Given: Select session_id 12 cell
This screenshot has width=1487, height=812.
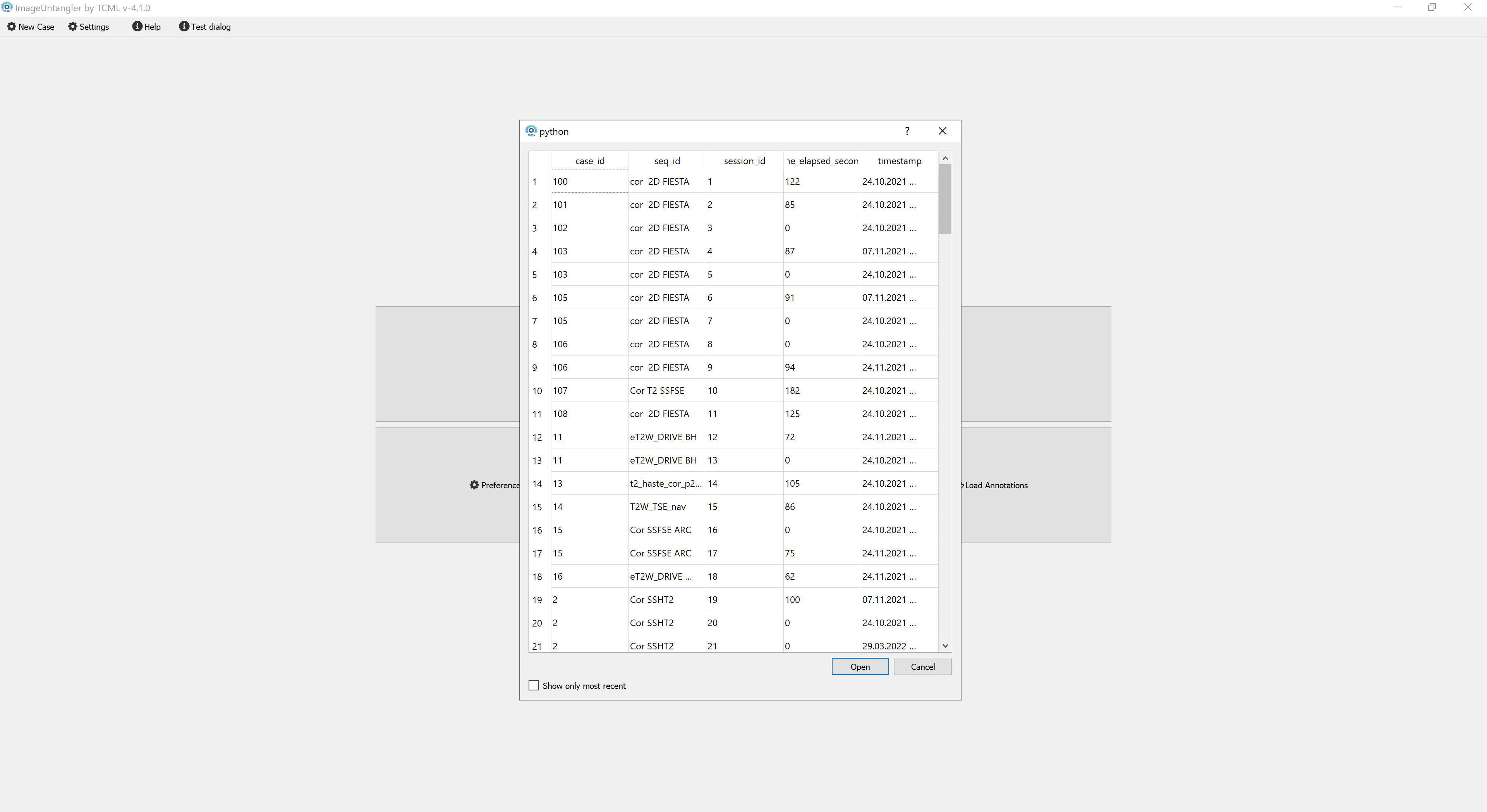Looking at the screenshot, I should tap(745, 437).
